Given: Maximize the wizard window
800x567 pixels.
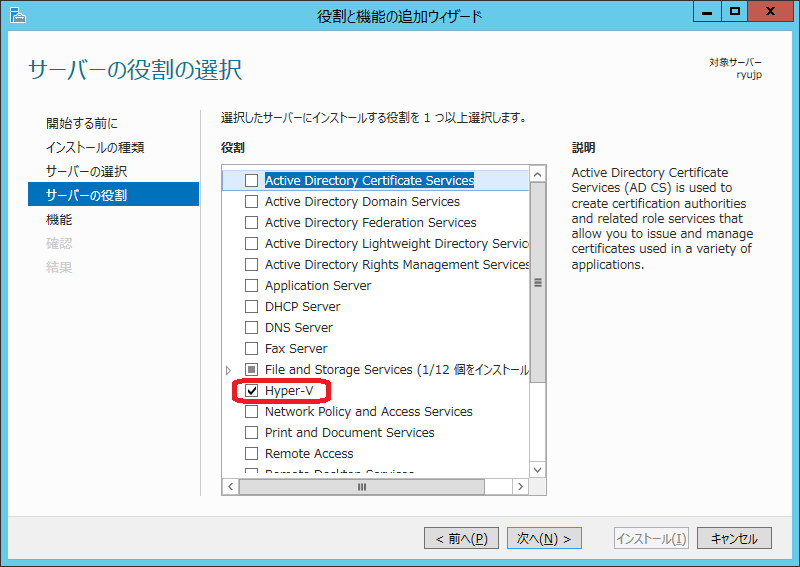Looking at the screenshot, I should point(735,12).
